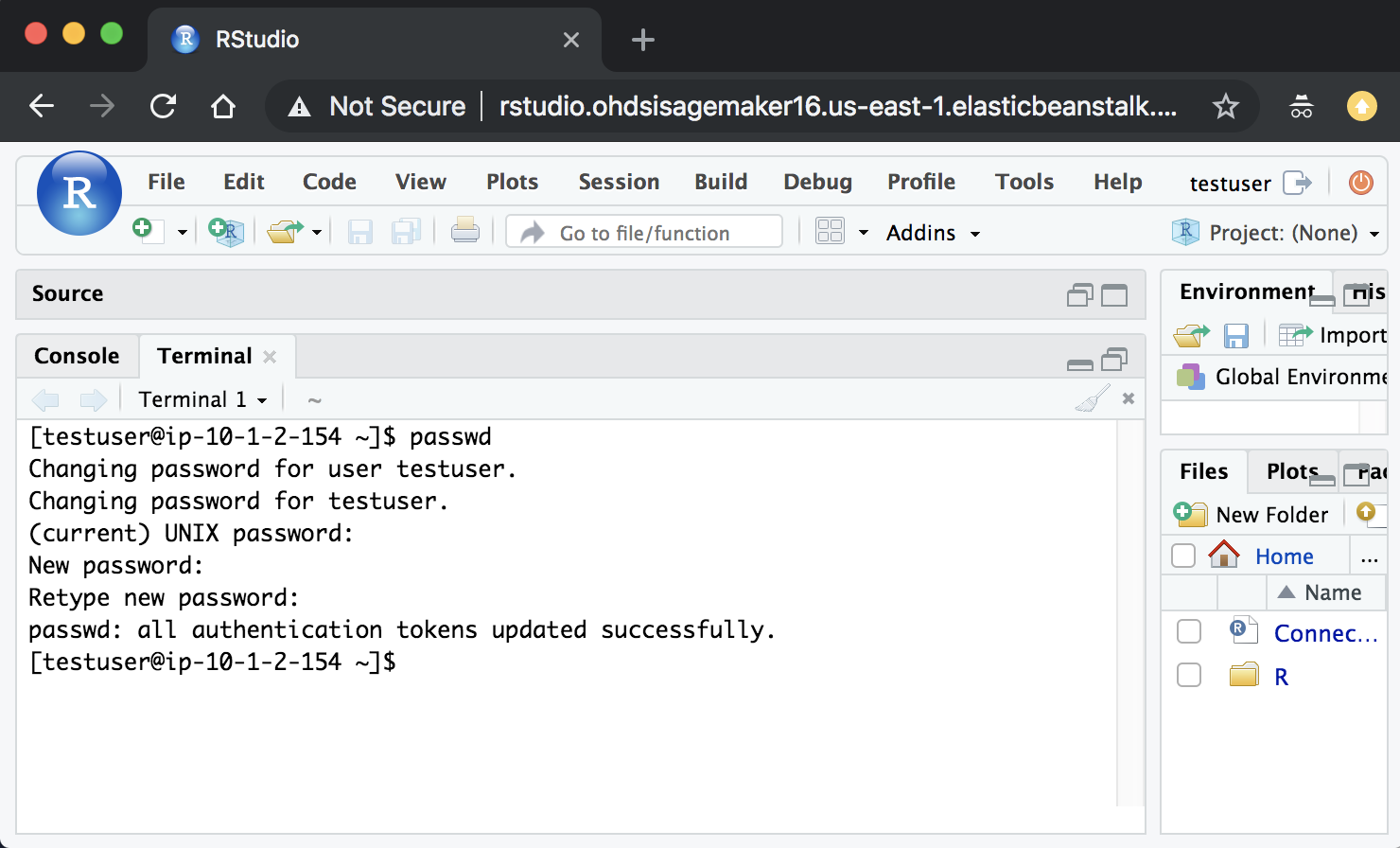The width and height of the screenshot is (1400, 848).
Task: Click the Console pane restore icon
Action: pos(1115,359)
